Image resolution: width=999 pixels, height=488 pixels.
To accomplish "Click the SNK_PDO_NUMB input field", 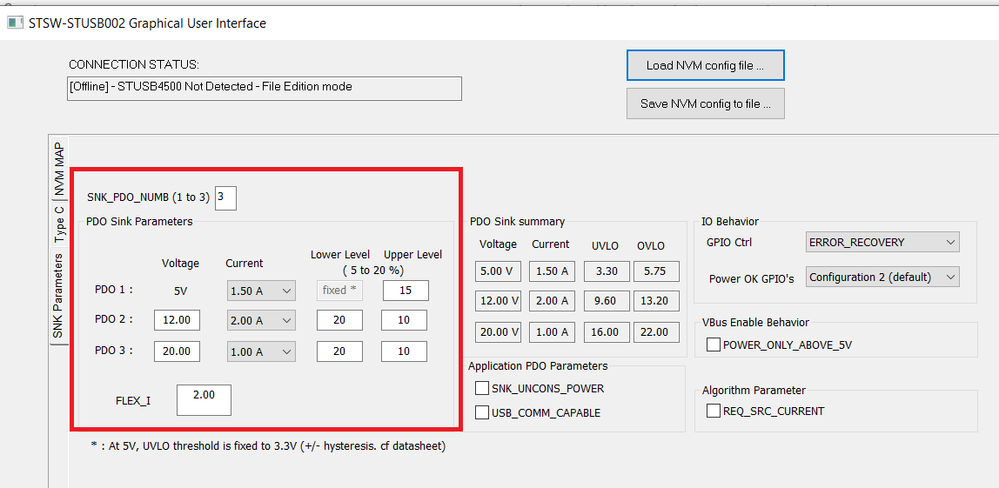I will [x=225, y=198].
